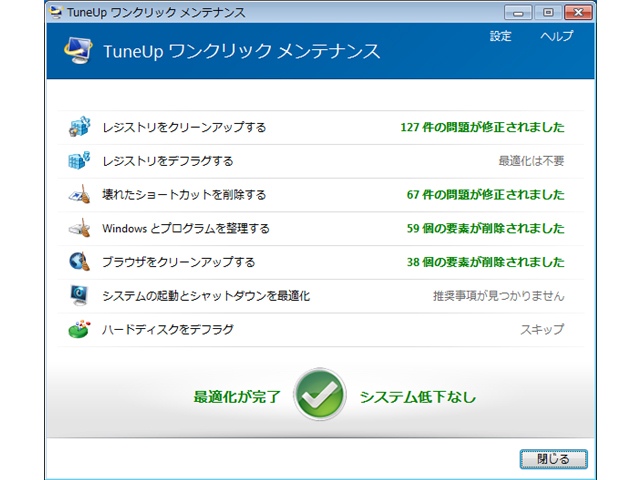Click the 閉じる button
Image resolution: width=640 pixels, height=480 pixels.
(x=553, y=459)
